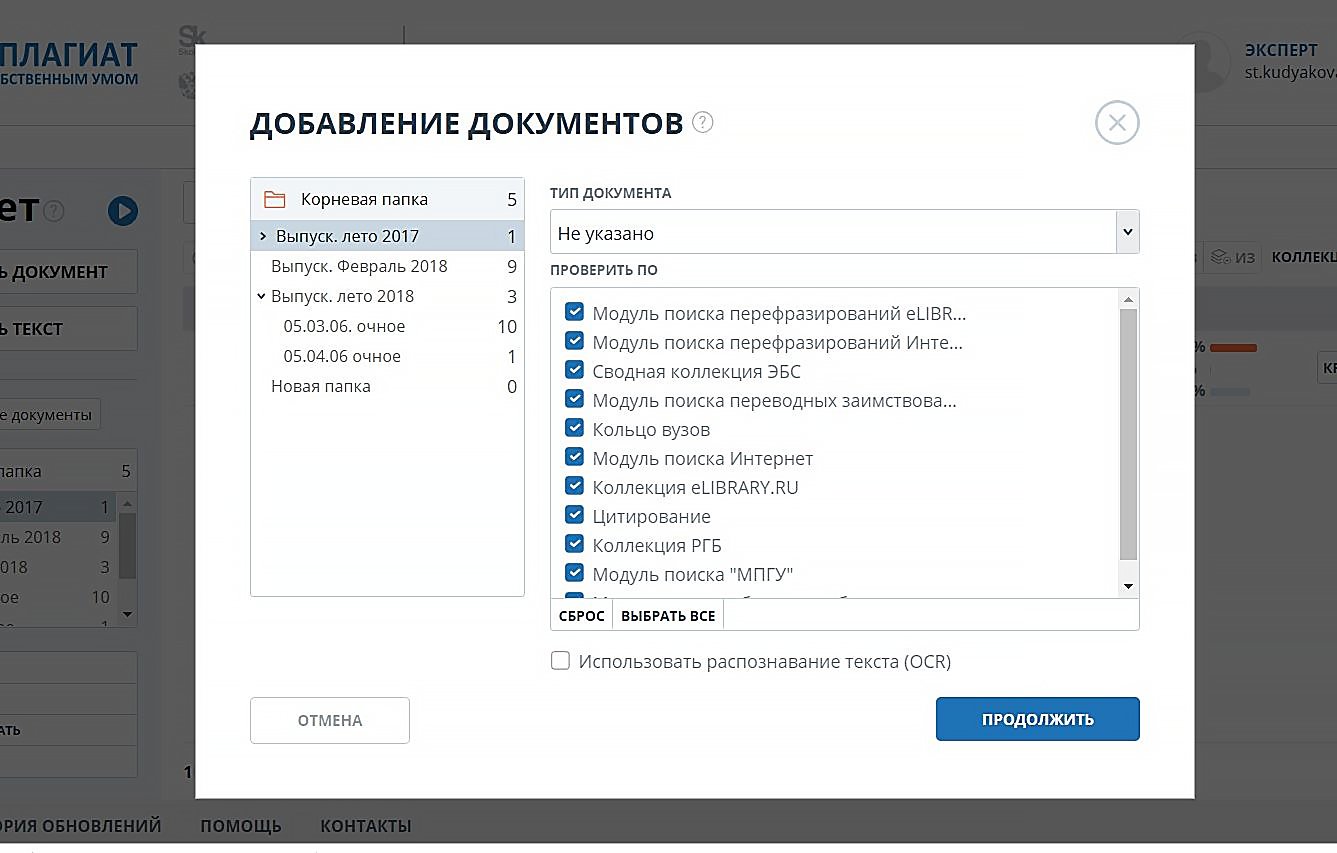Screen dimensions: 1337x853
Task: Select the 05.04.06 очное subfolder
Action: (x=387, y=356)
